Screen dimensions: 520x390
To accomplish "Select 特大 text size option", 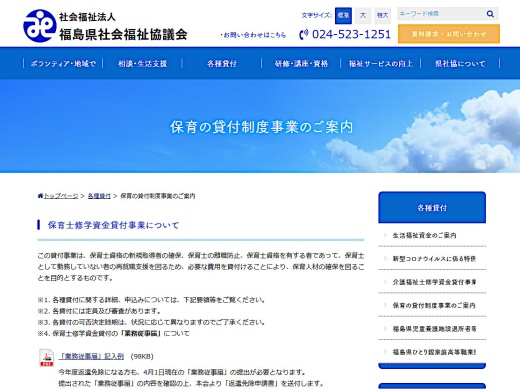I will pyautogui.click(x=382, y=15).
